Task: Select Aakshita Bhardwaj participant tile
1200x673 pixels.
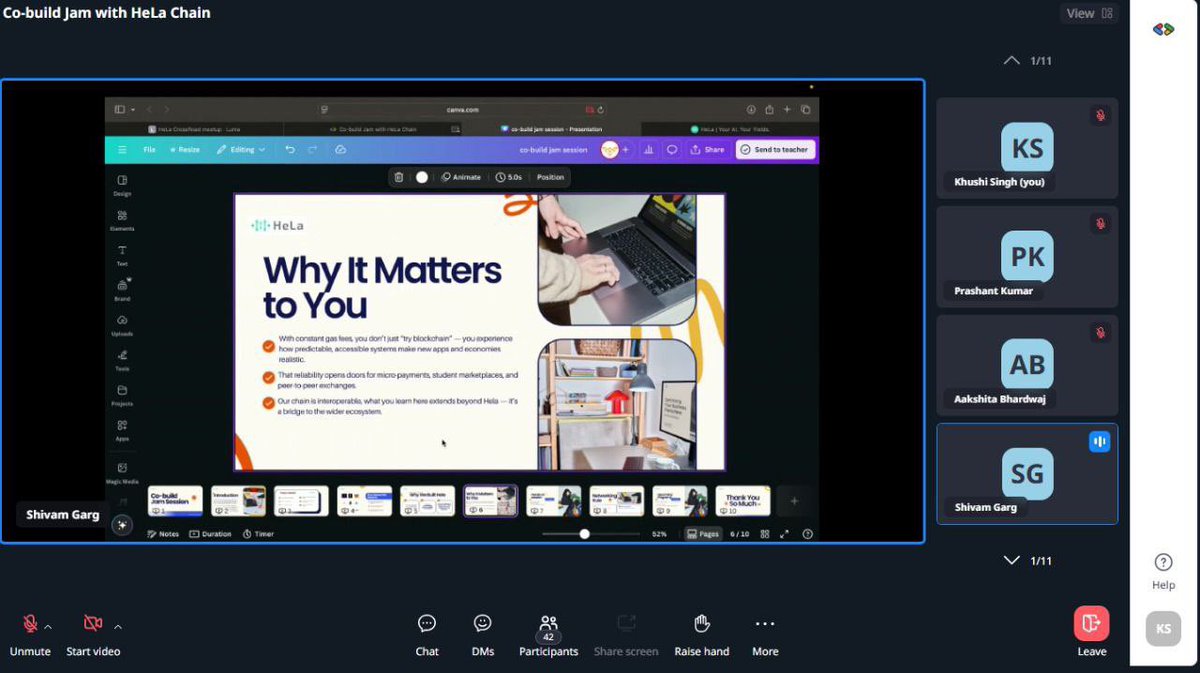Action: [x=1027, y=365]
